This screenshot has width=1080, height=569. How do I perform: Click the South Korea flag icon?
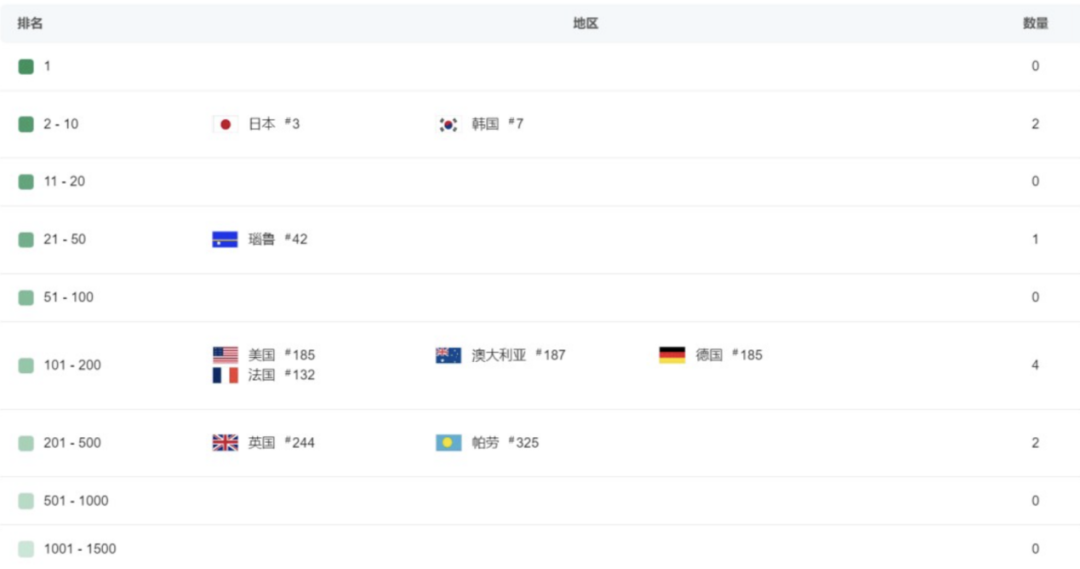(448, 124)
